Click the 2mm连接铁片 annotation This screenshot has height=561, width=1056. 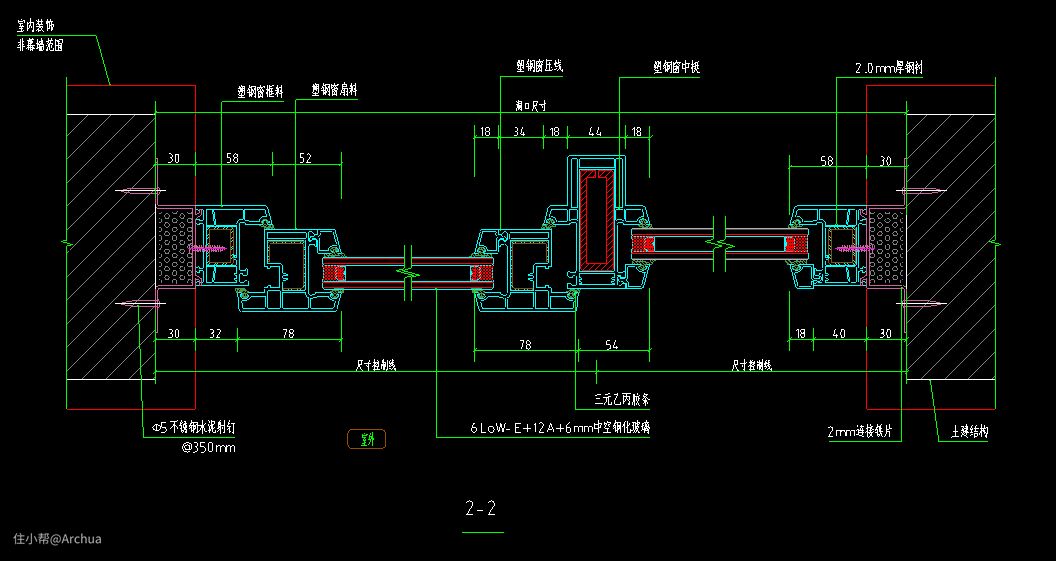pos(865,432)
